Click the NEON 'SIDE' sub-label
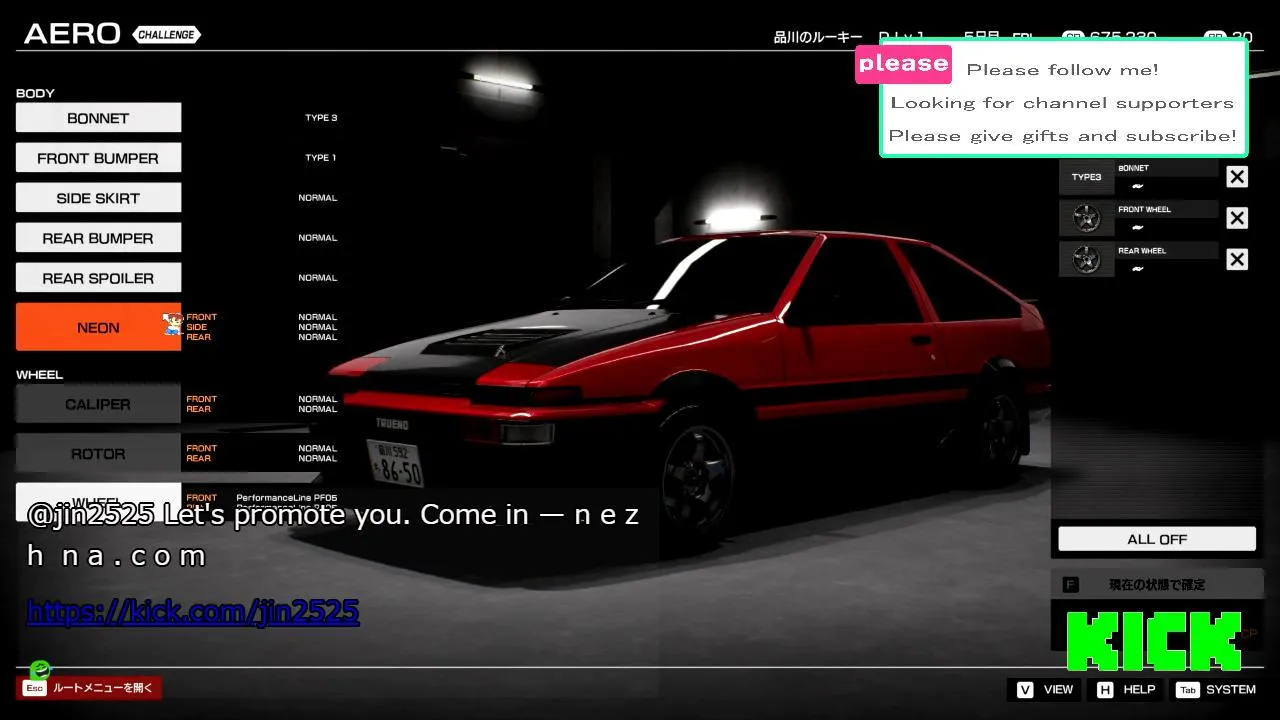Image resolution: width=1280 pixels, height=720 pixels. (197, 327)
